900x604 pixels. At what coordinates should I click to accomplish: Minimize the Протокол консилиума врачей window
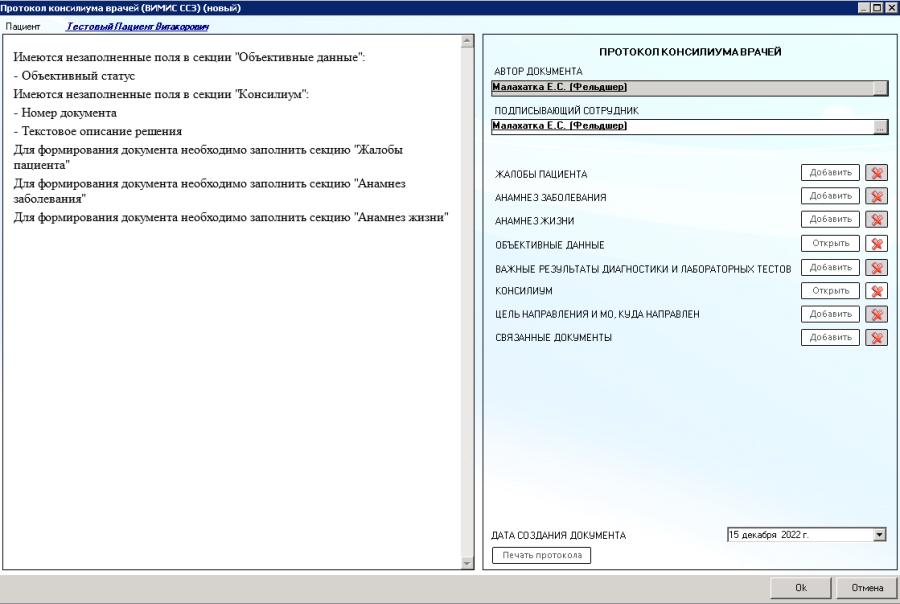(x=864, y=7)
